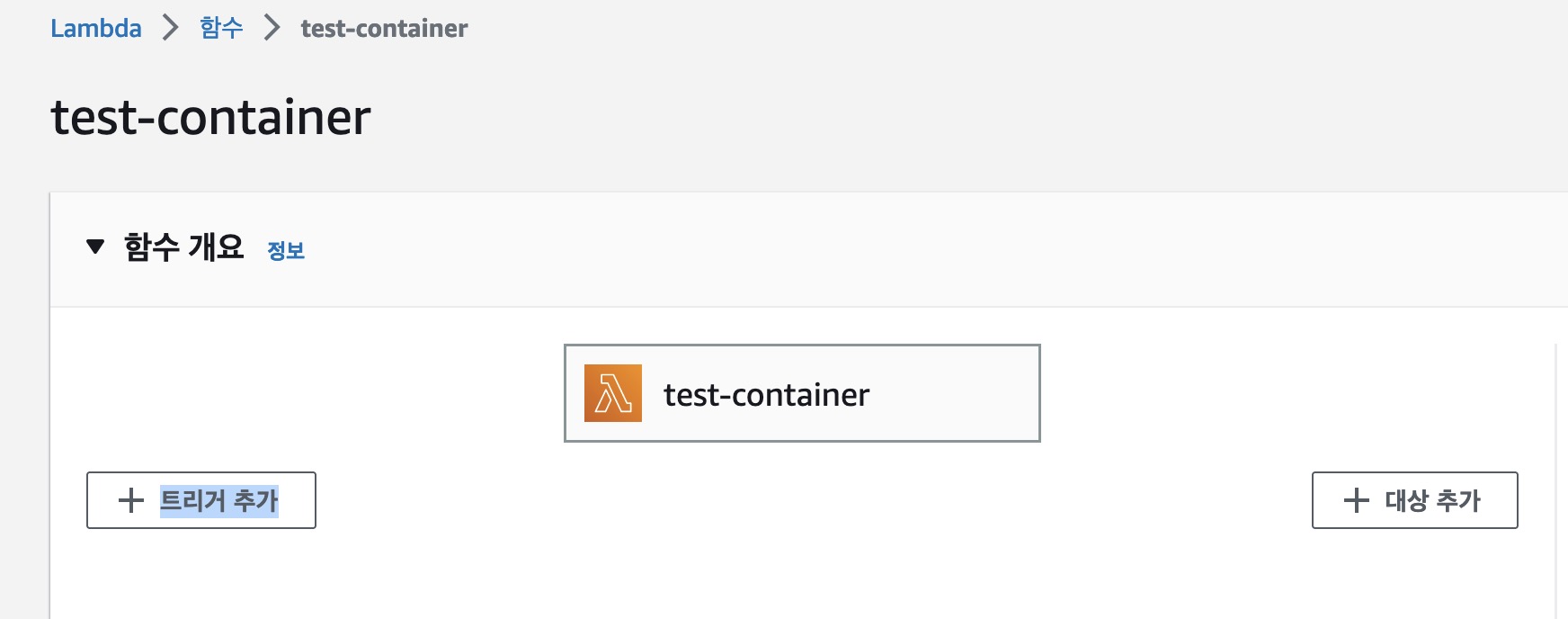Open the 정보 info link
This screenshot has height=619, width=1568.
coord(286,250)
